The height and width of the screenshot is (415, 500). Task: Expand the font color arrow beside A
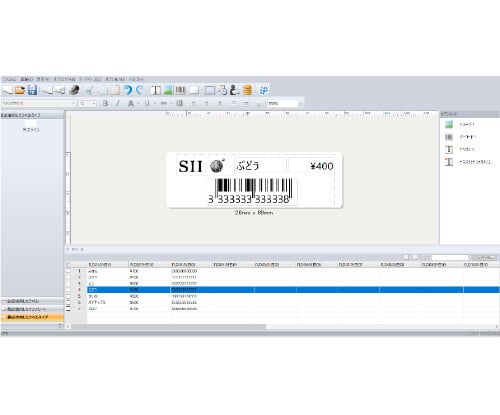[138, 104]
